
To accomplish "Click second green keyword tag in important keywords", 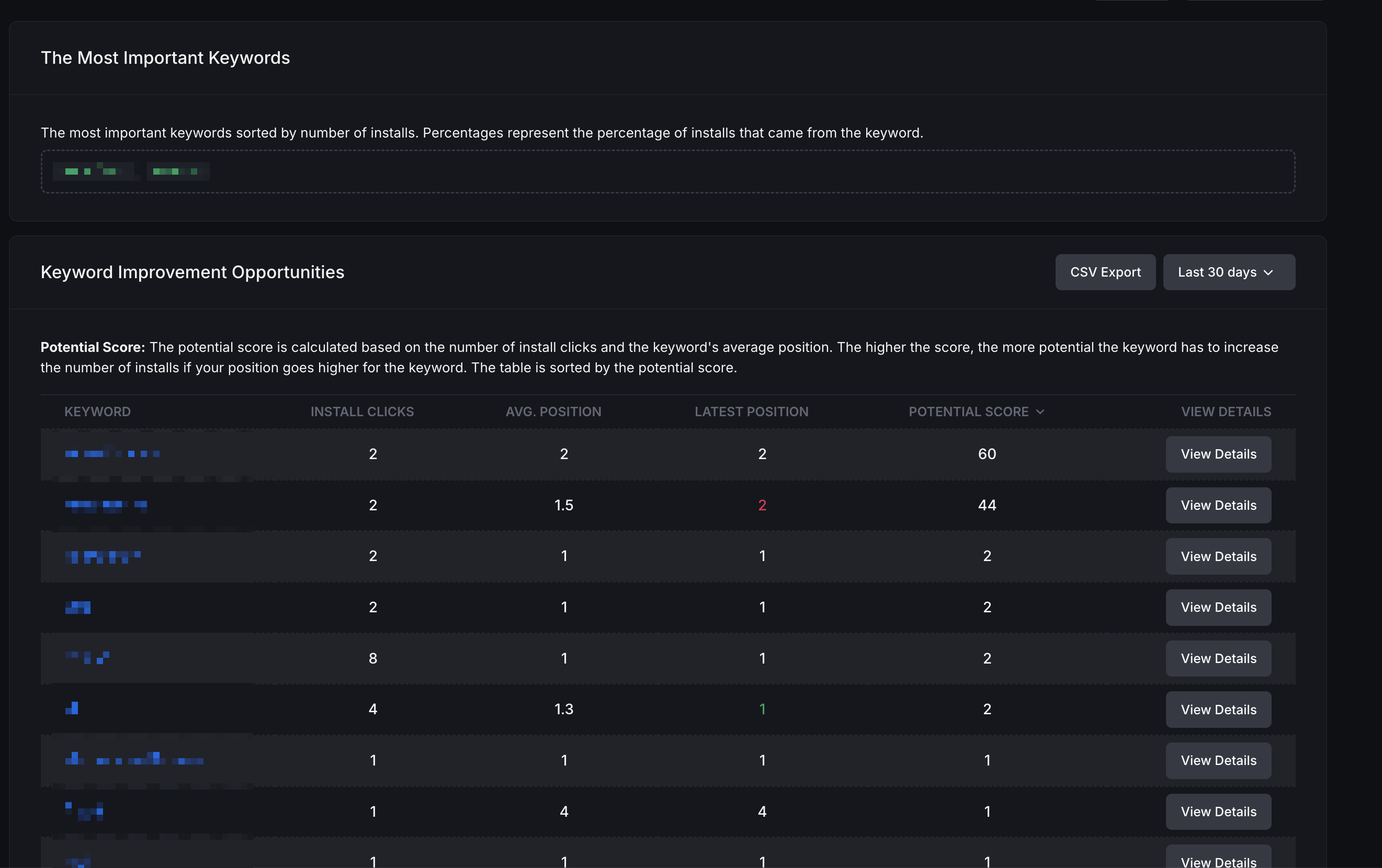I will (x=178, y=171).
